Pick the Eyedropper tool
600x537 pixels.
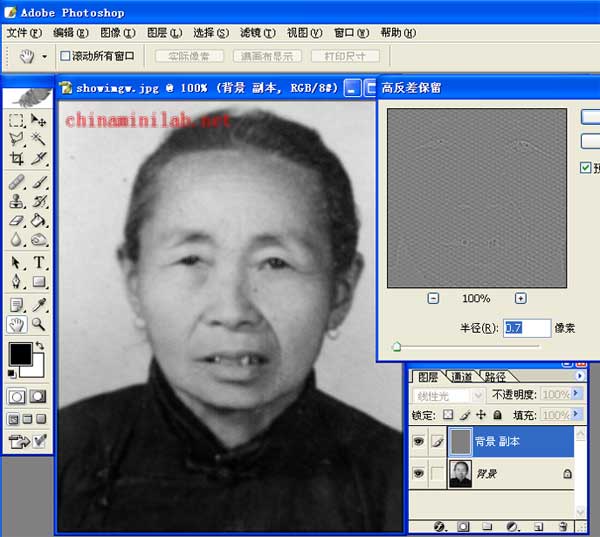coord(39,304)
